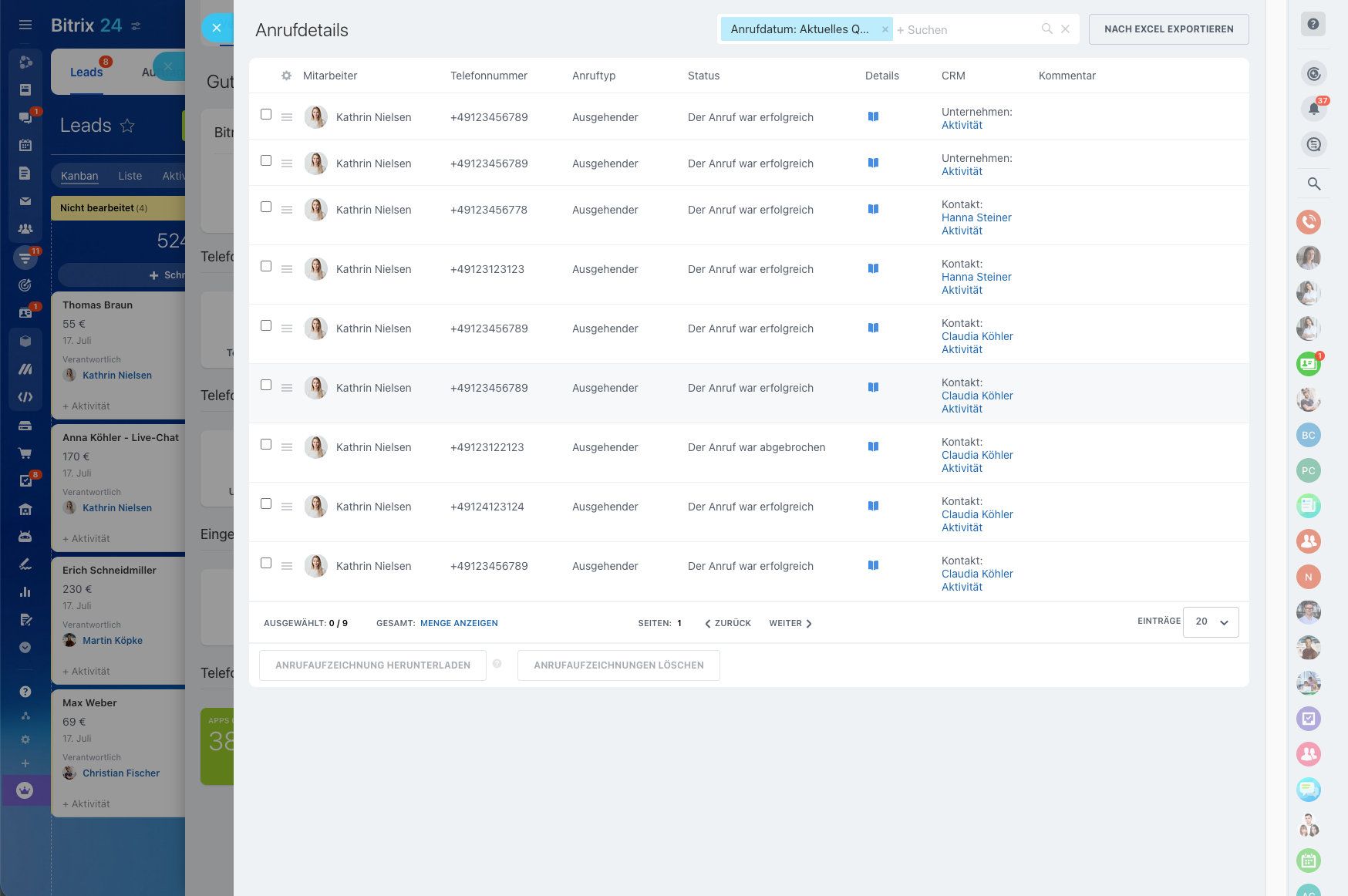Open the Hanna Steiner contact link
The image size is (1348, 896).
point(976,217)
